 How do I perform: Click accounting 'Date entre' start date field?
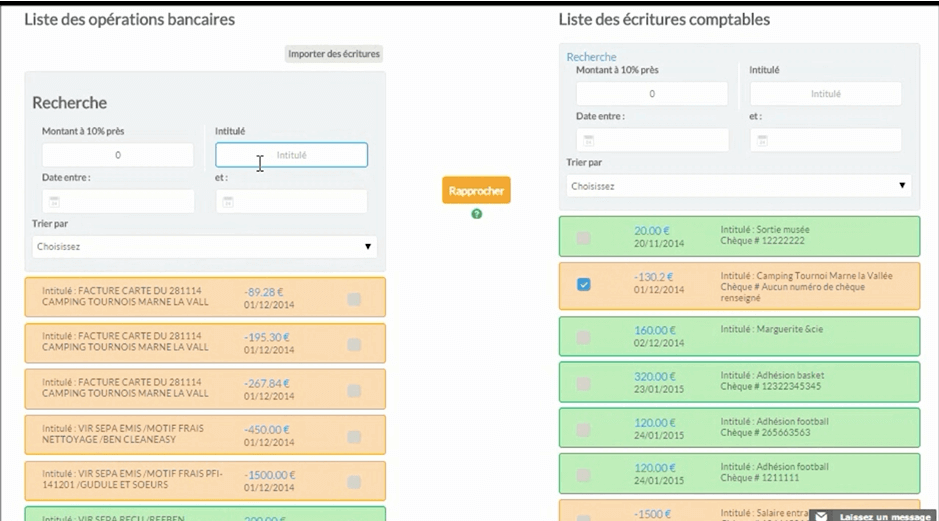pyautogui.click(x=652, y=141)
